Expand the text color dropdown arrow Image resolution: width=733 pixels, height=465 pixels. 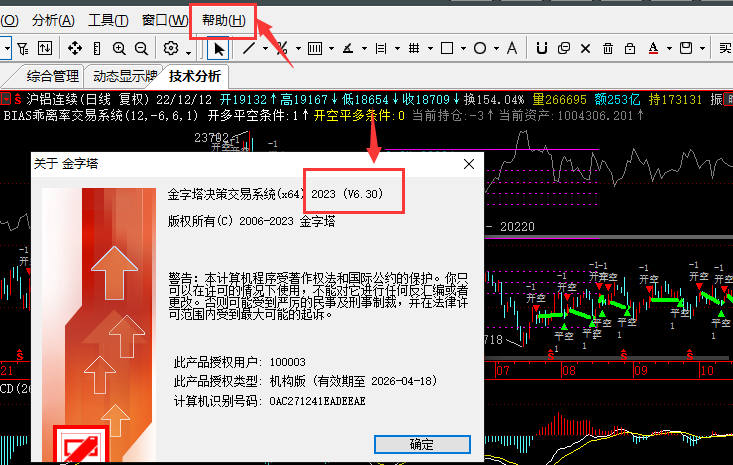click(669, 49)
